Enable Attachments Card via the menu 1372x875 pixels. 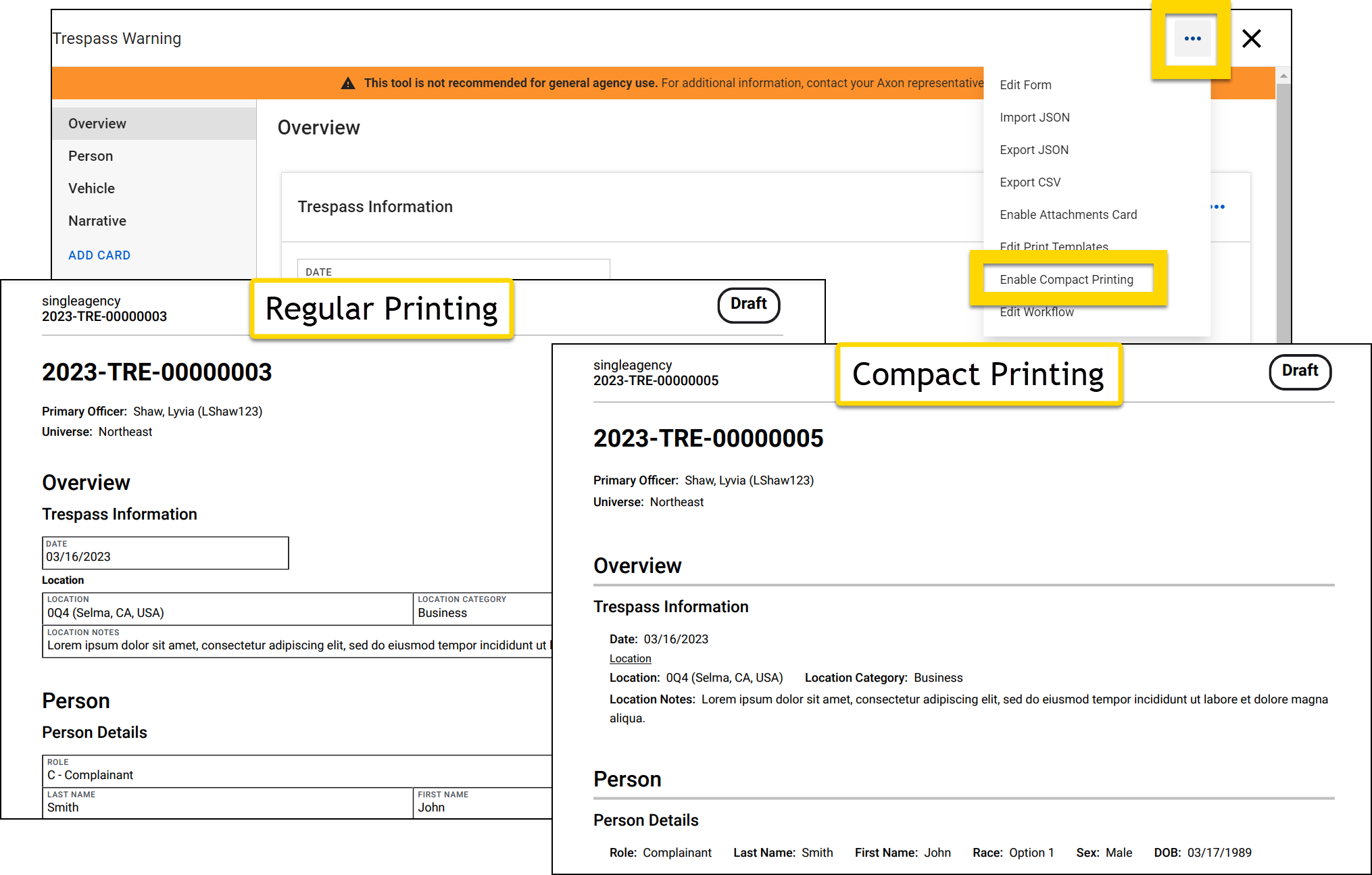coord(1068,214)
